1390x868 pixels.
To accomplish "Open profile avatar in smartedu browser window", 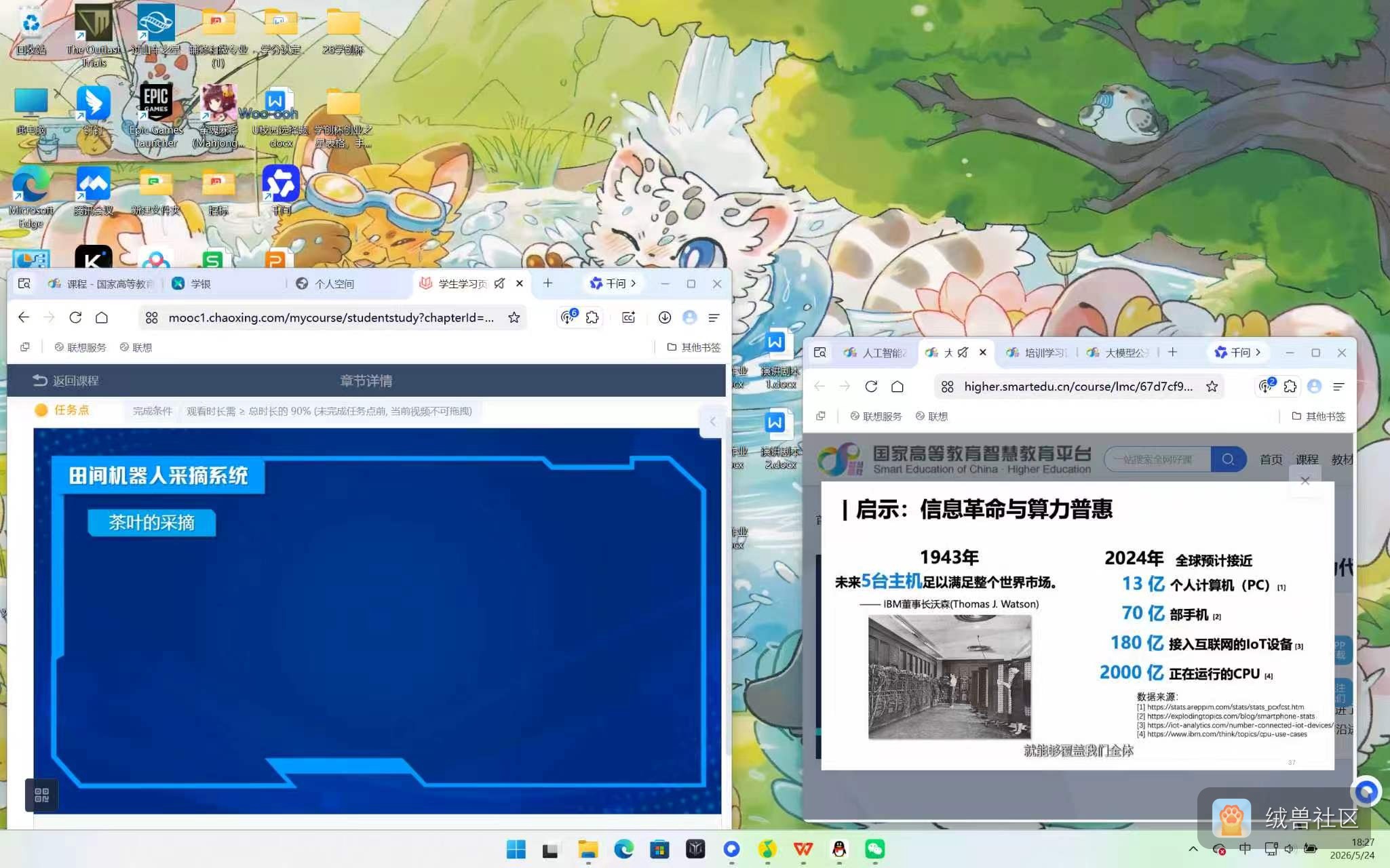I will tap(1315, 387).
